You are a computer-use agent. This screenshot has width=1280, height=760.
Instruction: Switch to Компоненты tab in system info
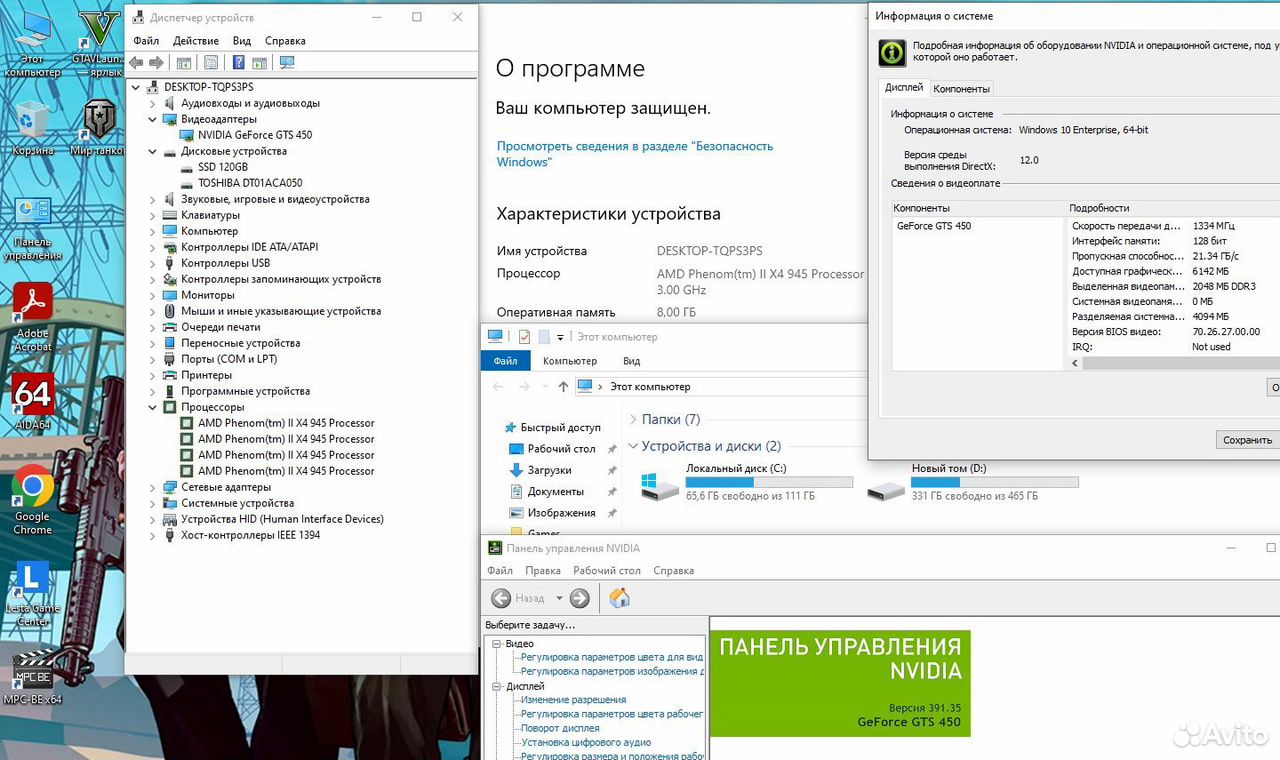961,89
